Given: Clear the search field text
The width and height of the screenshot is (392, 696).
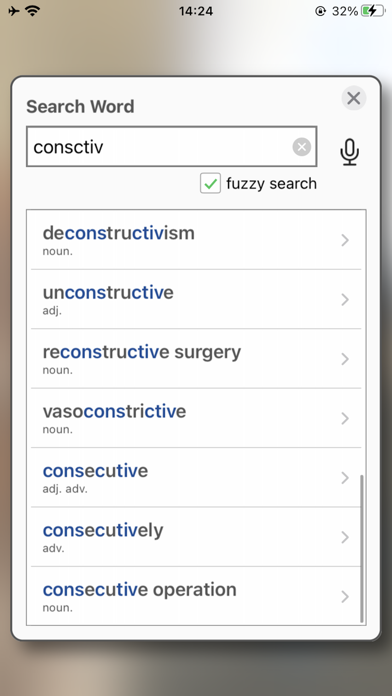Looking at the screenshot, I should tap(301, 147).
